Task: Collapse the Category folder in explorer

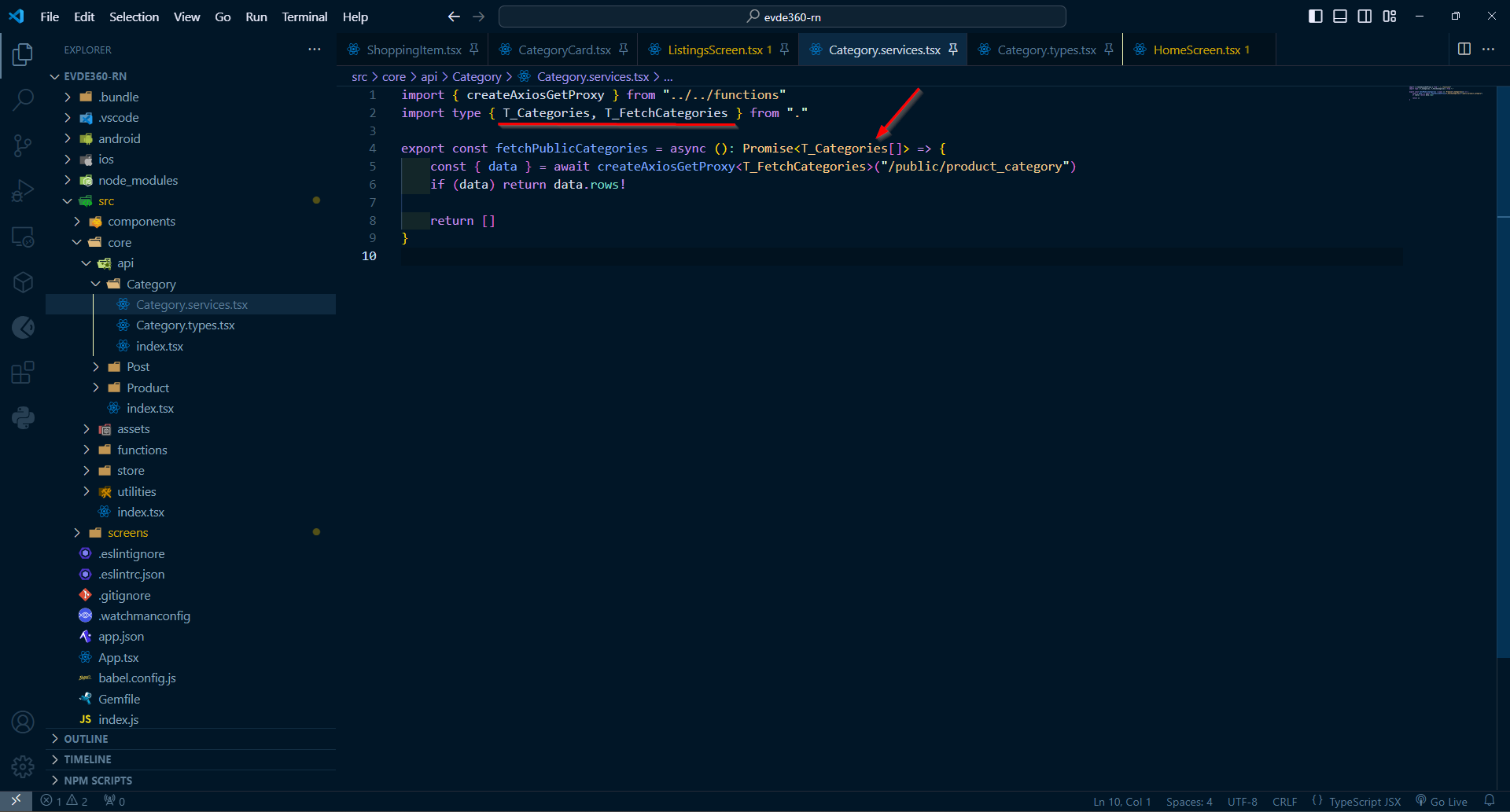Action: pos(151,285)
